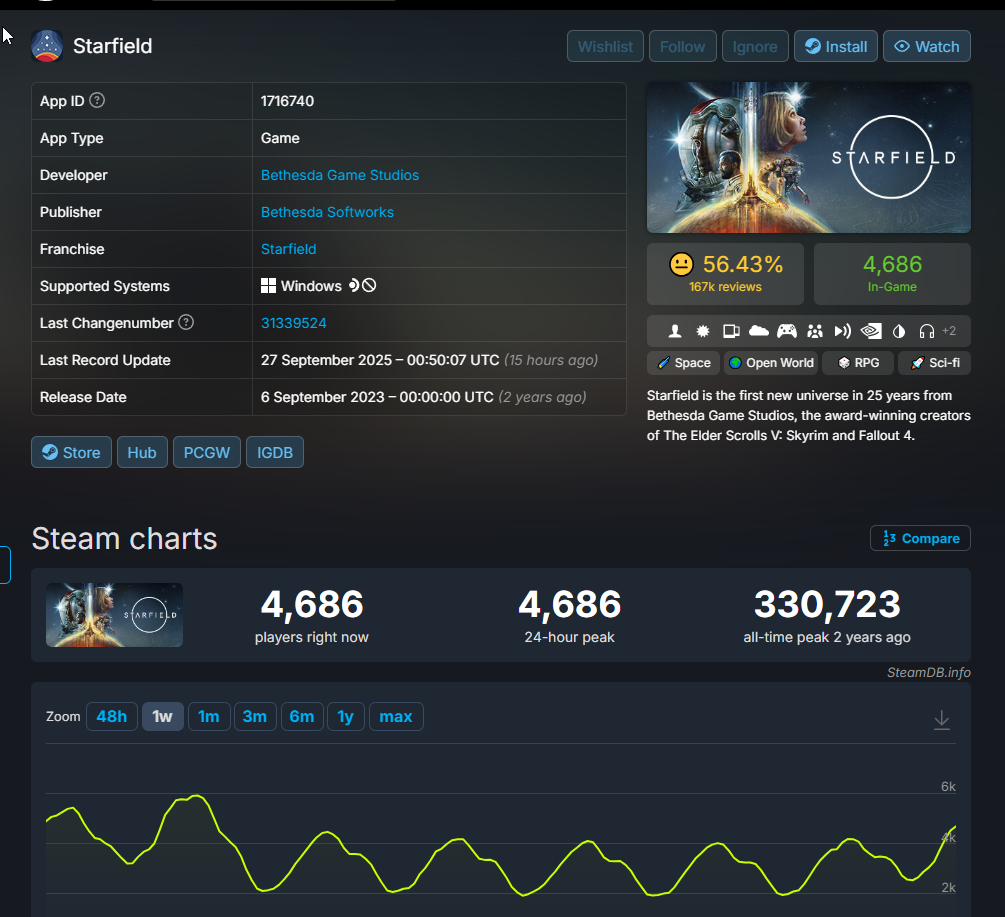
Task: Toggle Ignore for Starfield
Action: 755,46
